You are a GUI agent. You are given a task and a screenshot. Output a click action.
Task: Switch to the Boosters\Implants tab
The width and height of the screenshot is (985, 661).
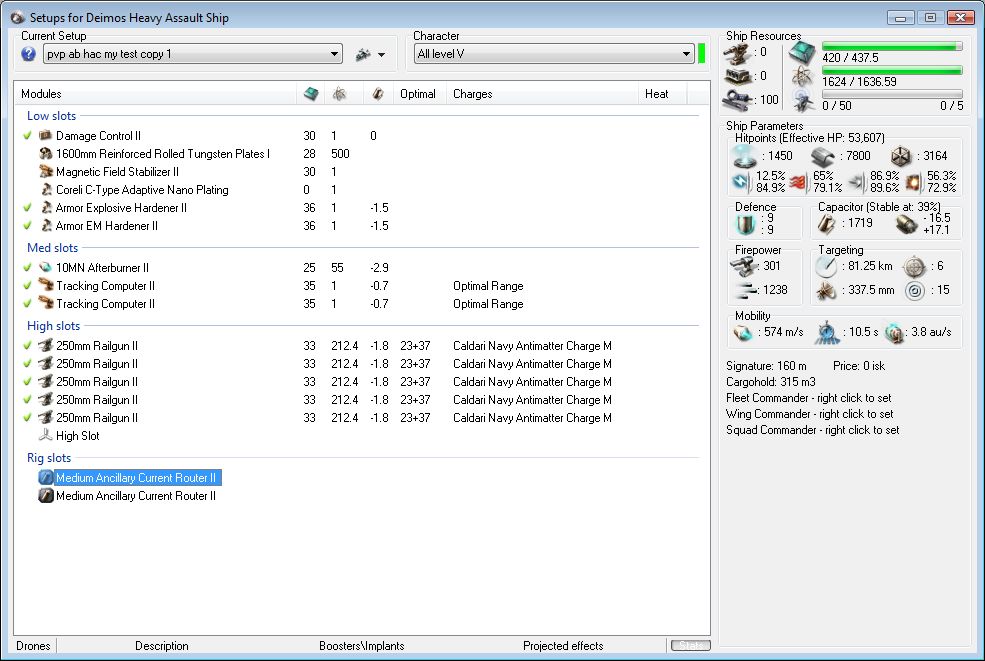coord(362,645)
